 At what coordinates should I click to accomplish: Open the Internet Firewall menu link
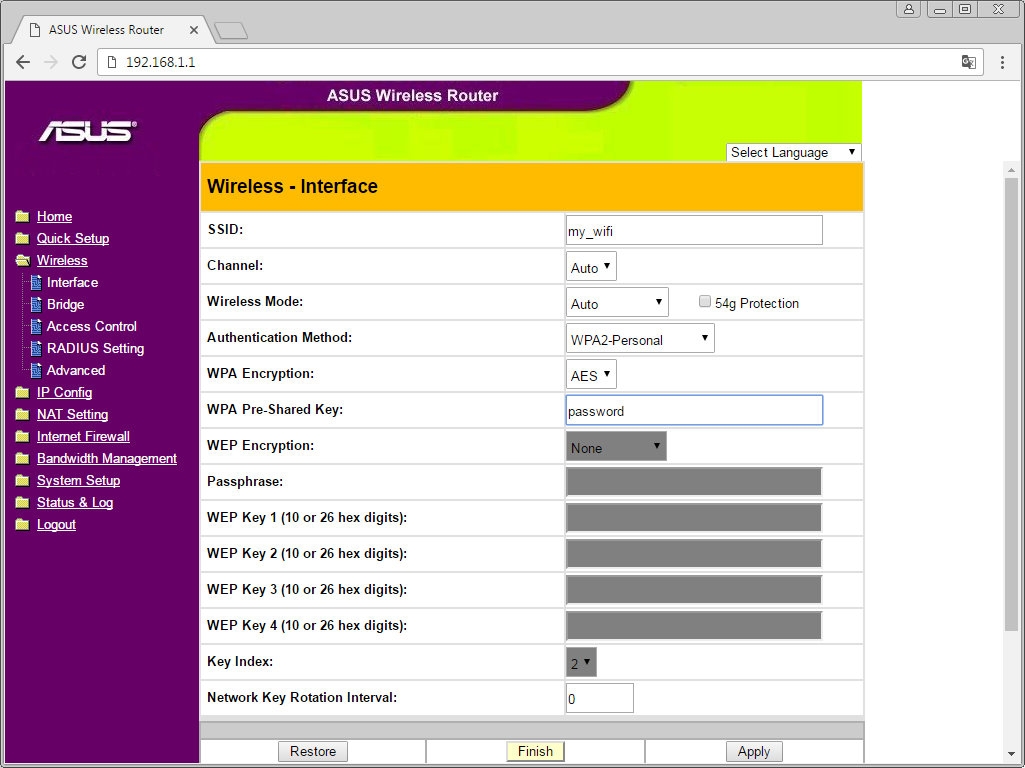coord(83,437)
